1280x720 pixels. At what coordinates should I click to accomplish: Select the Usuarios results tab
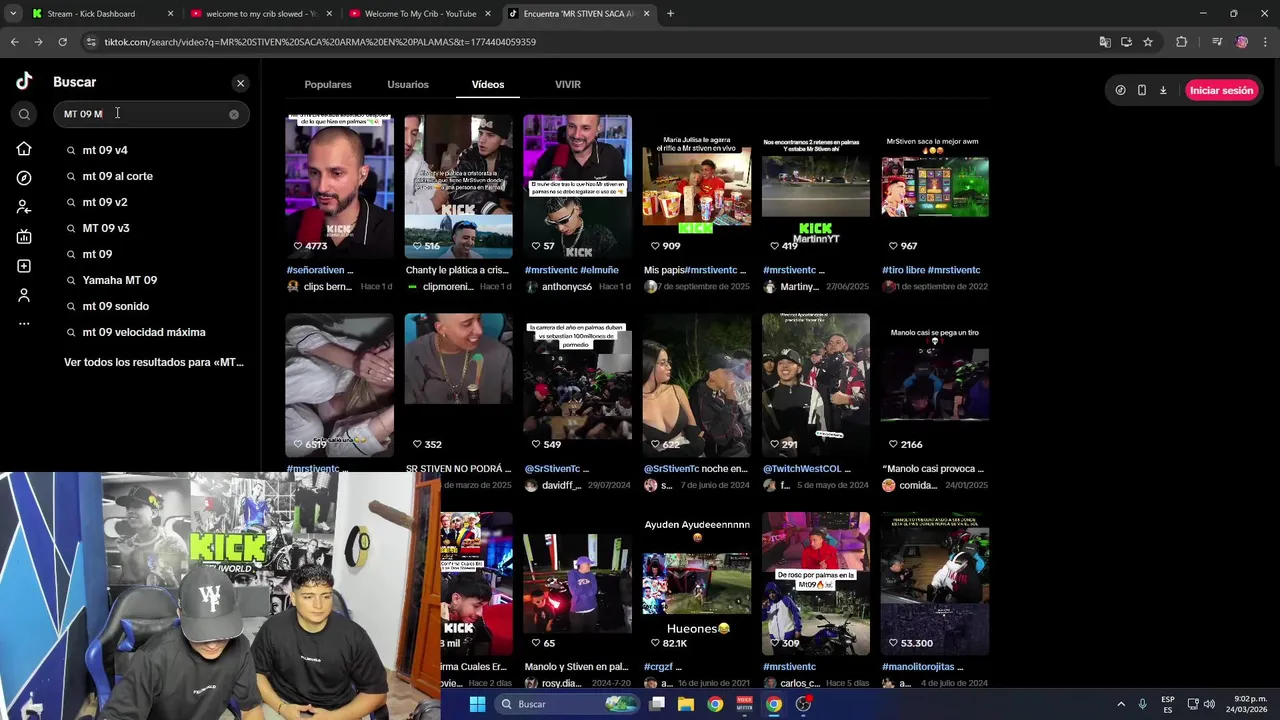[408, 85]
